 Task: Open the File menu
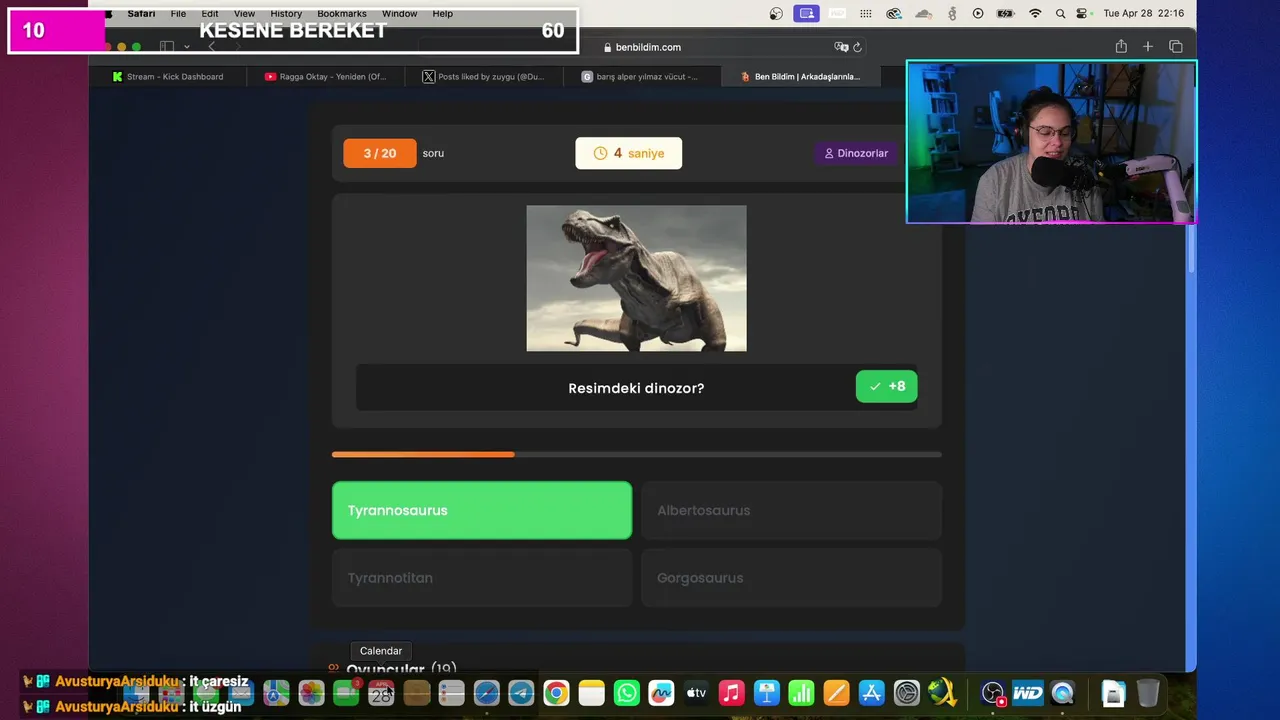click(x=178, y=14)
